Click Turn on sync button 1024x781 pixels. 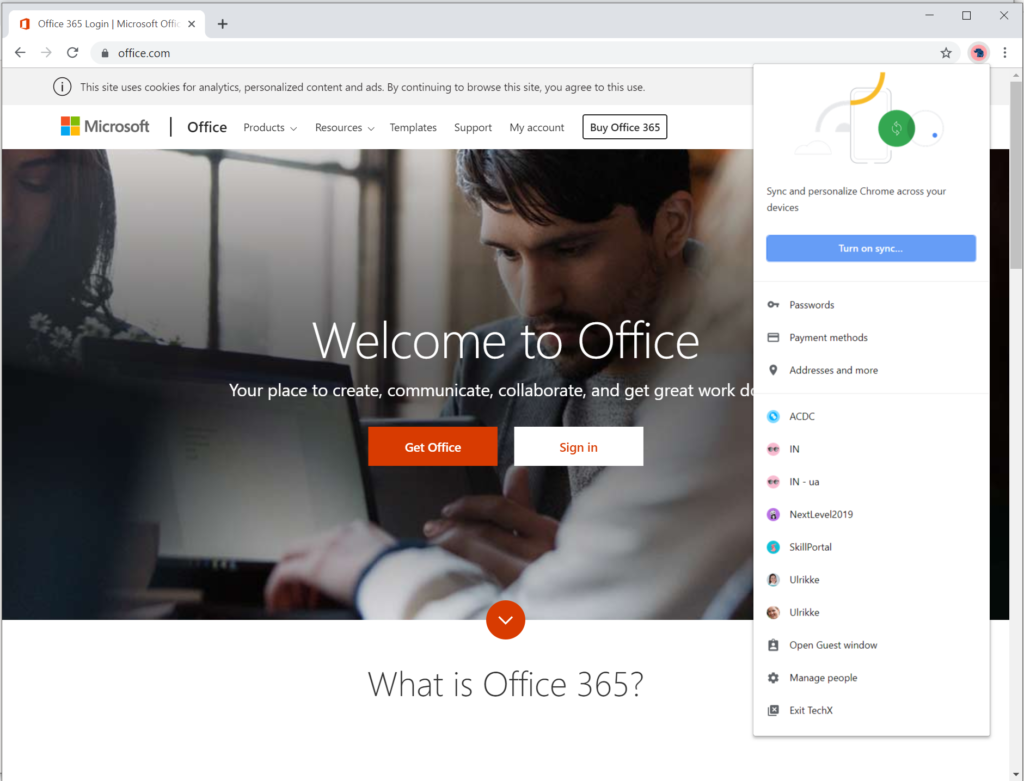click(871, 248)
